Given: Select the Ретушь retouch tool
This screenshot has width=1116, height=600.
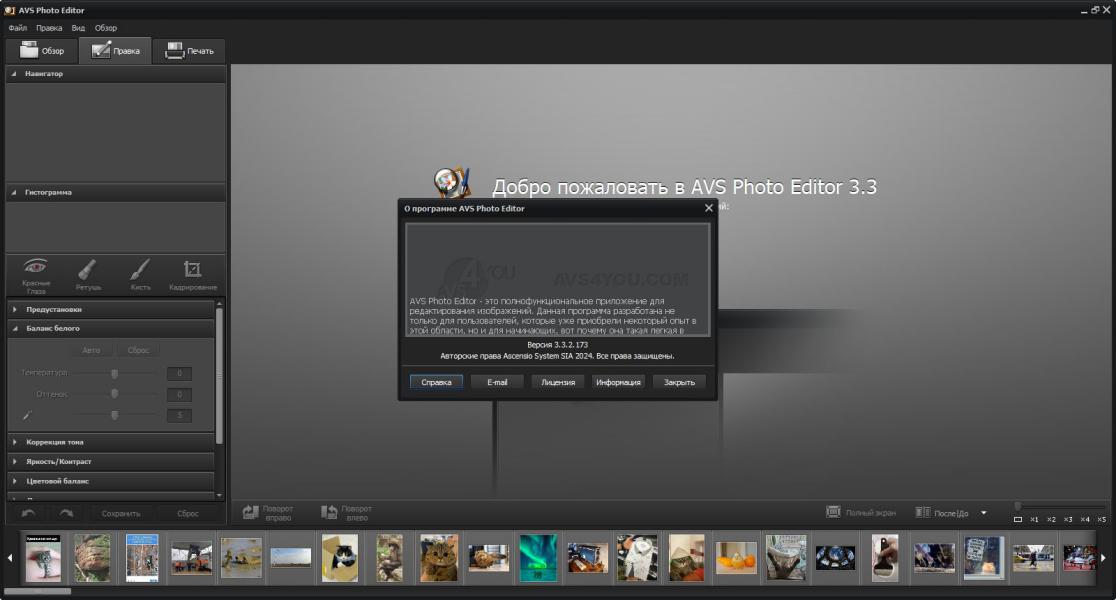Looking at the screenshot, I should (x=88, y=275).
